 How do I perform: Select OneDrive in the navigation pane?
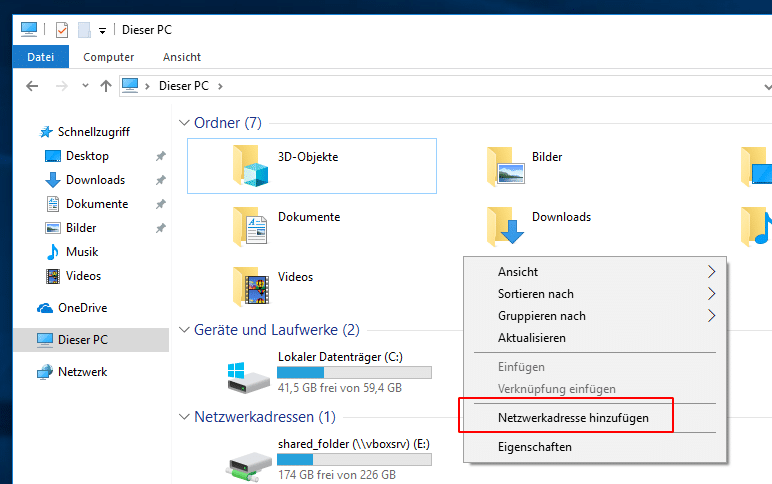pyautogui.click(x=82, y=308)
